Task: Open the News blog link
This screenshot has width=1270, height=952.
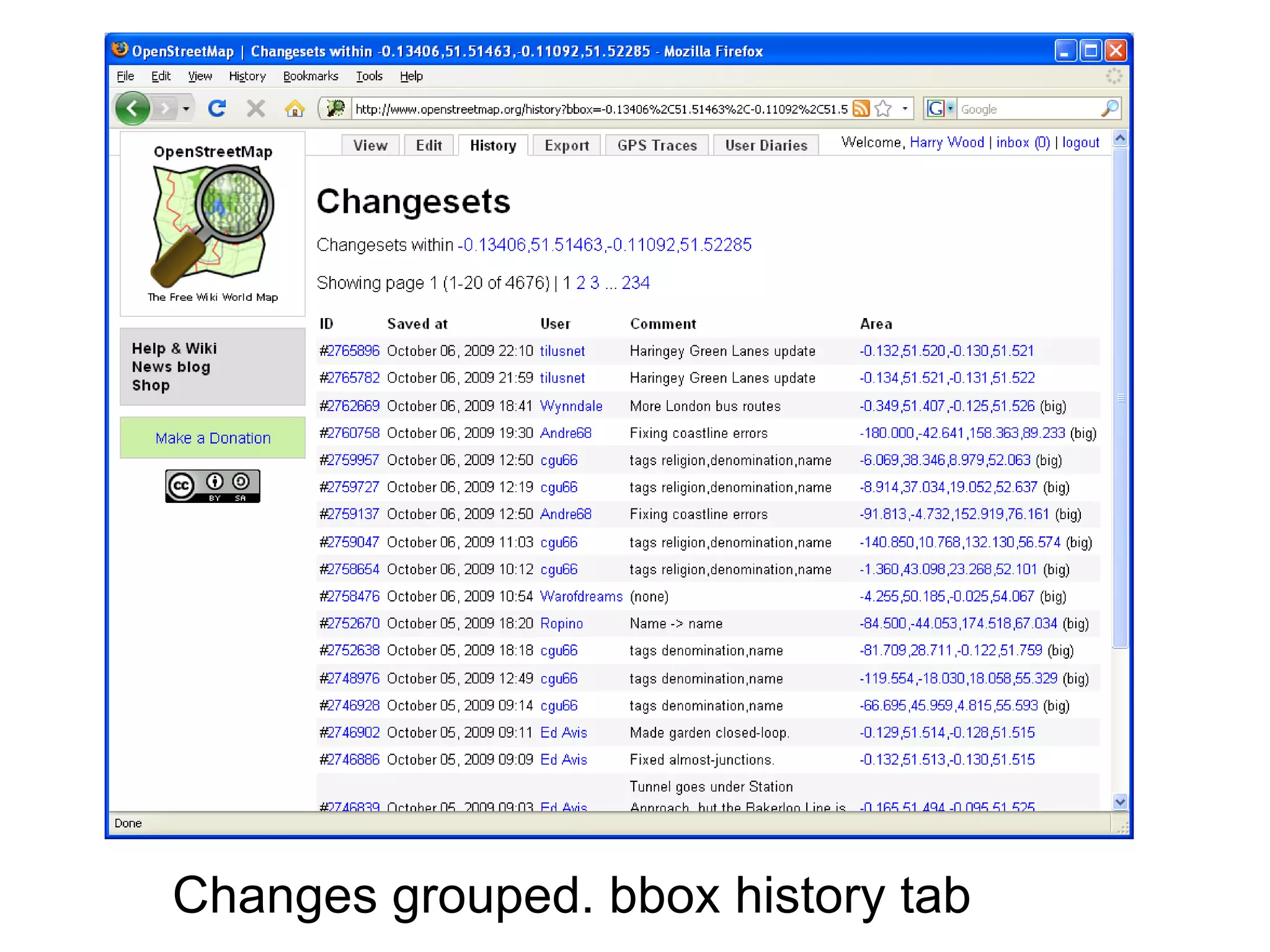Action: point(171,367)
